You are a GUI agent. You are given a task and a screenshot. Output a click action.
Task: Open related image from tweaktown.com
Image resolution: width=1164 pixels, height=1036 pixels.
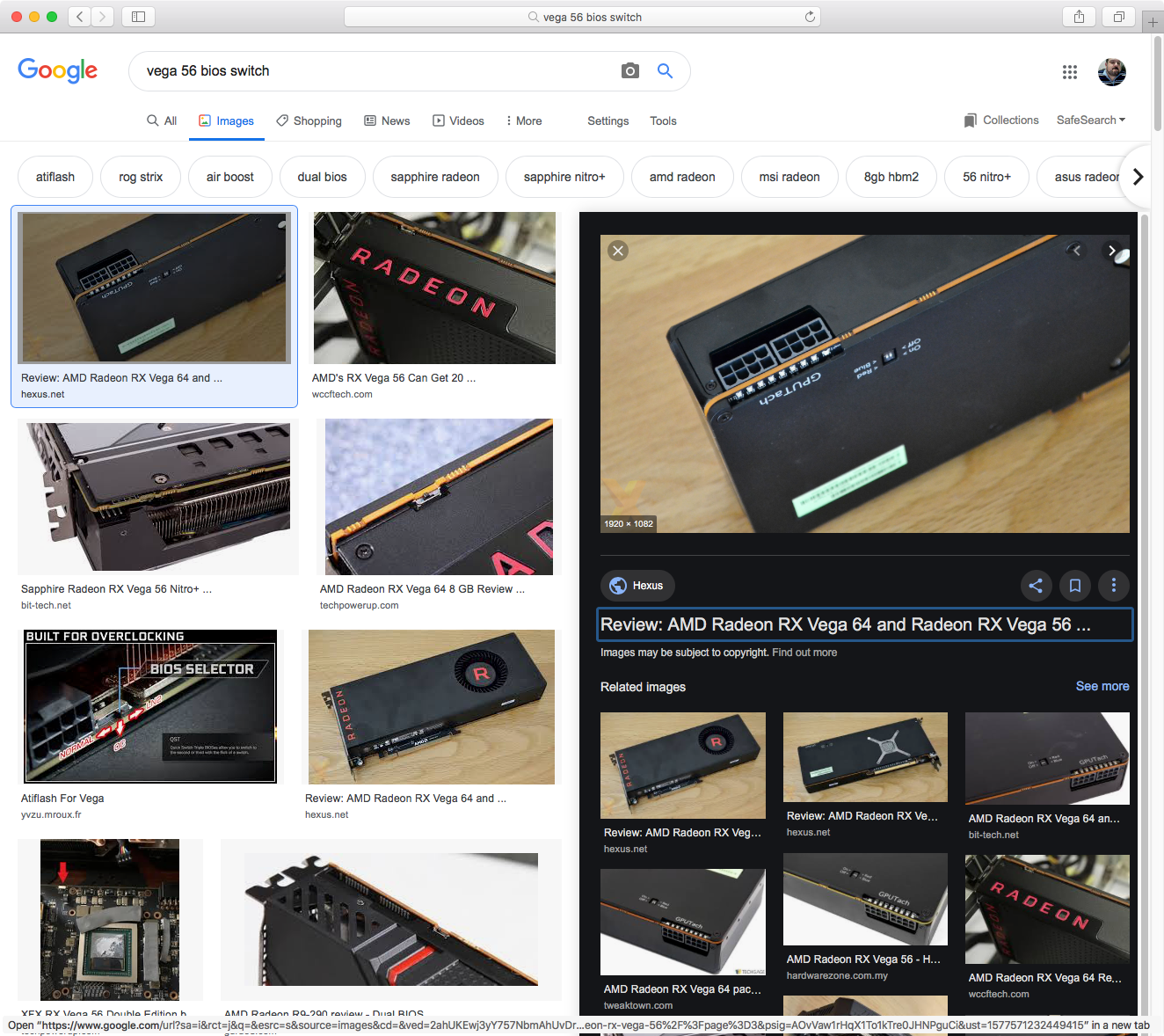point(682,922)
